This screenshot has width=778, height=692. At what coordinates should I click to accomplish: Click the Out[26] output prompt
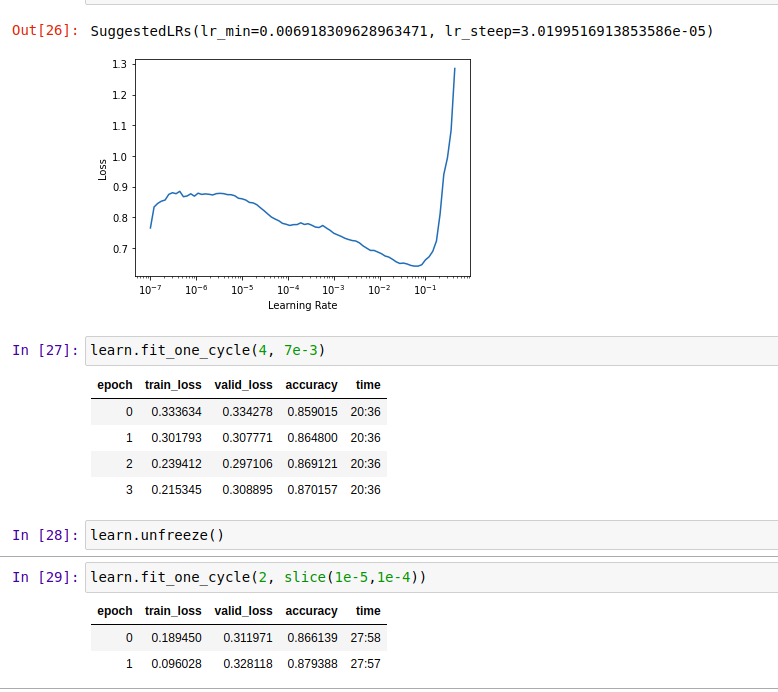[x=44, y=31]
